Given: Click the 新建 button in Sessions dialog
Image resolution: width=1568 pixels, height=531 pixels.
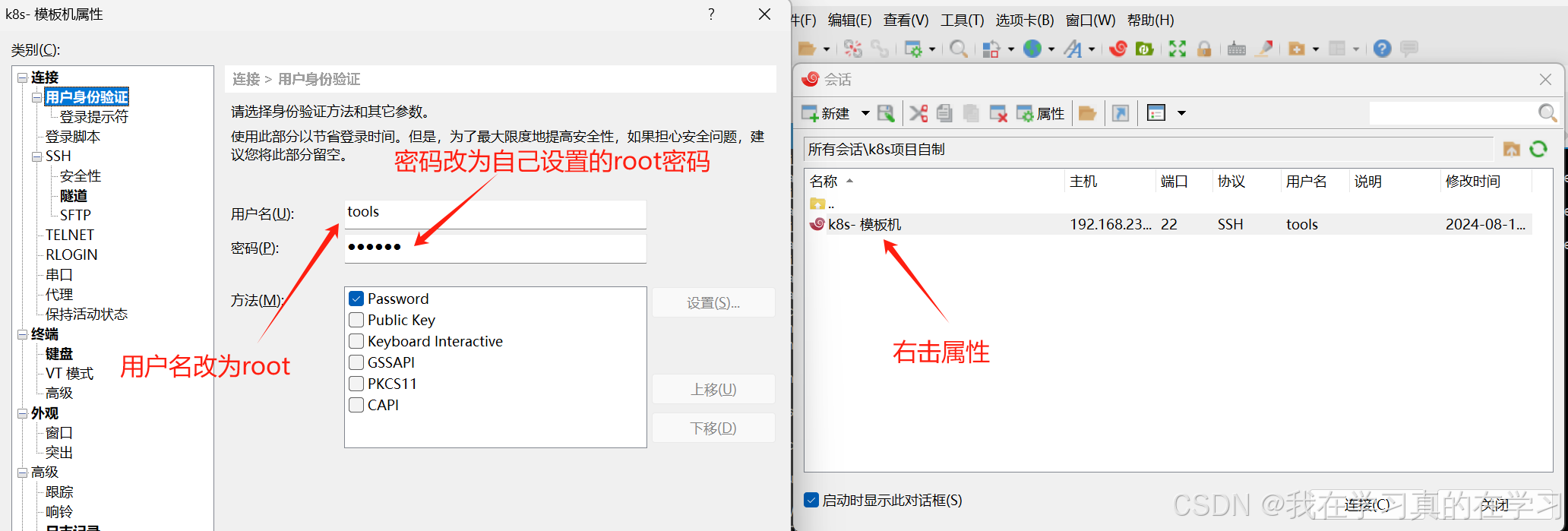Looking at the screenshot, I should coord(826,113).
